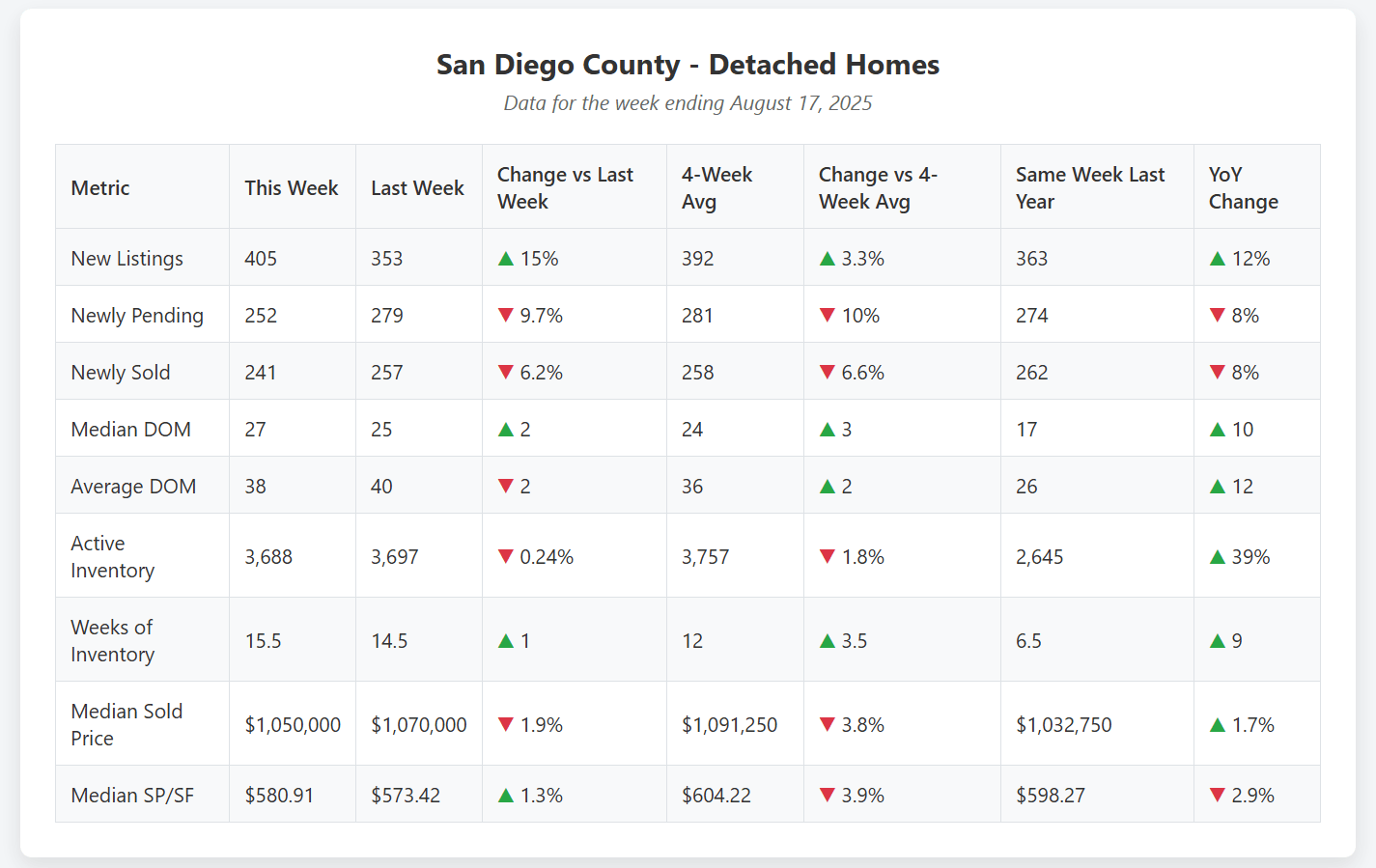The image size is (1376, 868).
Task: Click green up arrow in New Listings YoY Change
Action: click(1217, 259)
